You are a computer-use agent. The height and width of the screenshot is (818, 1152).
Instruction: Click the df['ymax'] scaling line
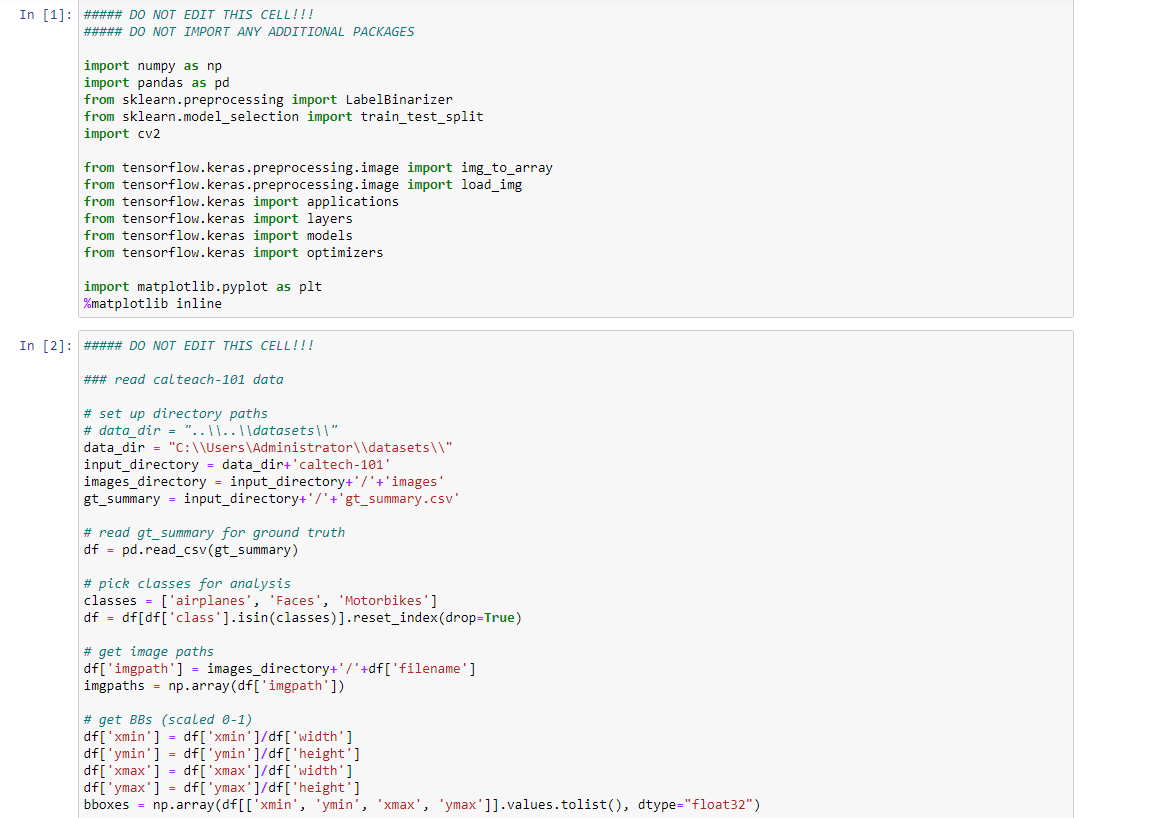coord(222,787)
